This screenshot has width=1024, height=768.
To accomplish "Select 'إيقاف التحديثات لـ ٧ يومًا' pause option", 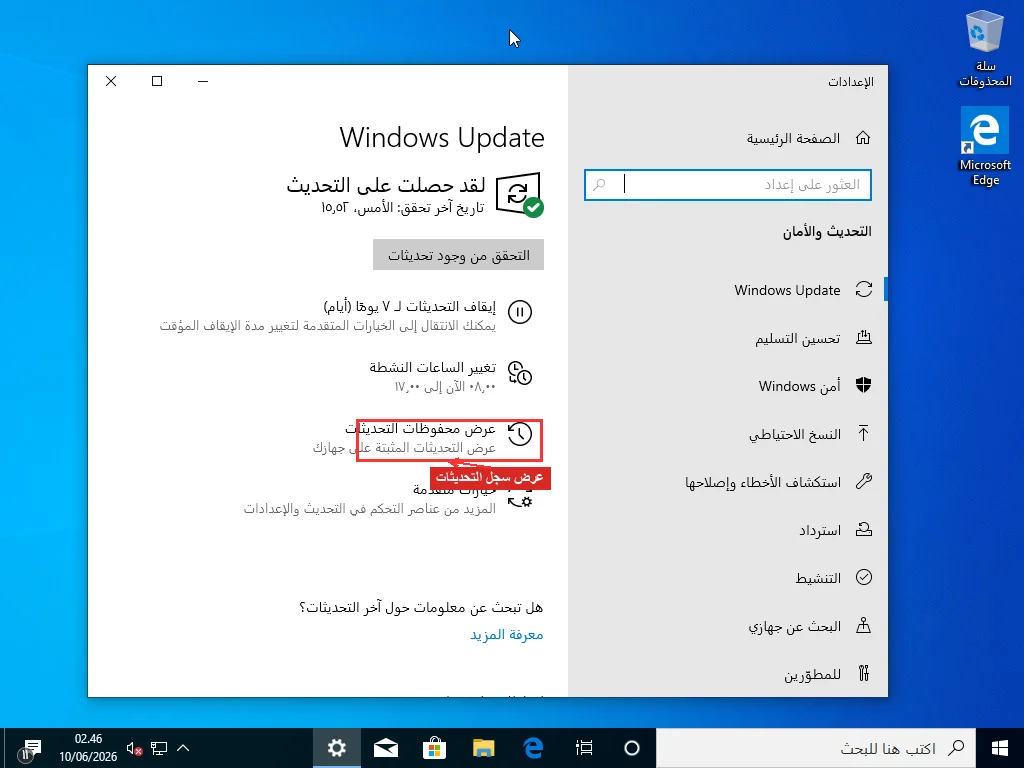I will click(410, 306).
